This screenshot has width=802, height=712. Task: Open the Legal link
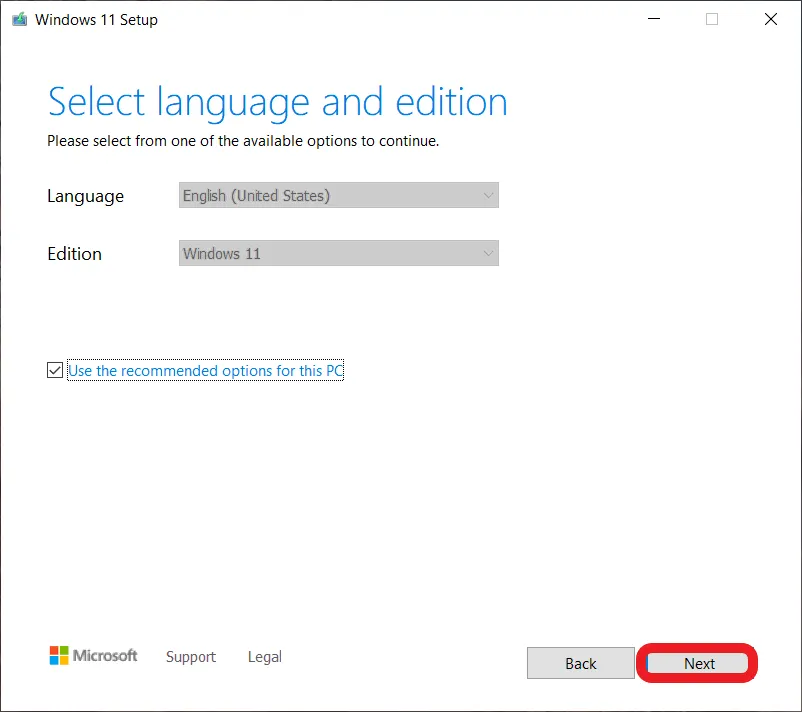point(264,657)
